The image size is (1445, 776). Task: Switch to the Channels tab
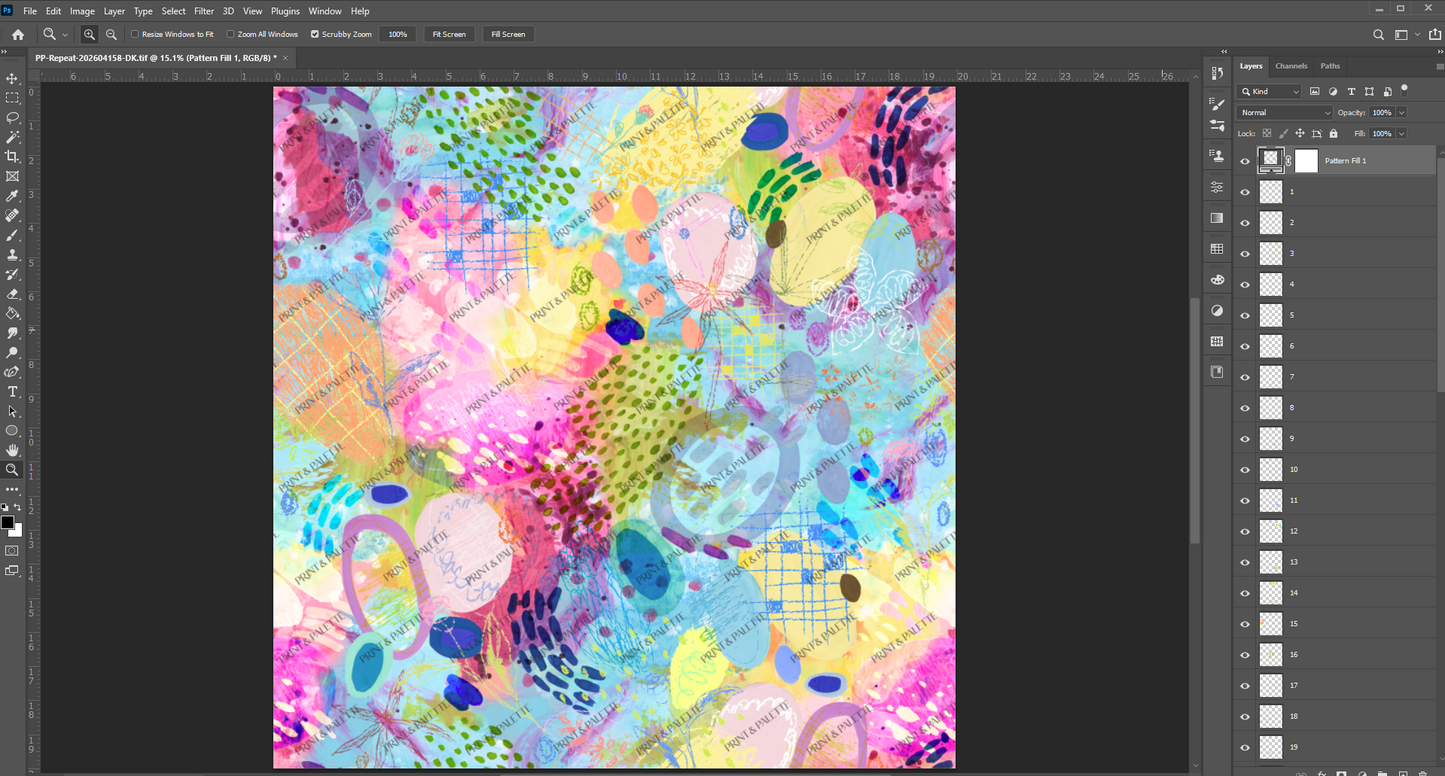point(1291,66)
